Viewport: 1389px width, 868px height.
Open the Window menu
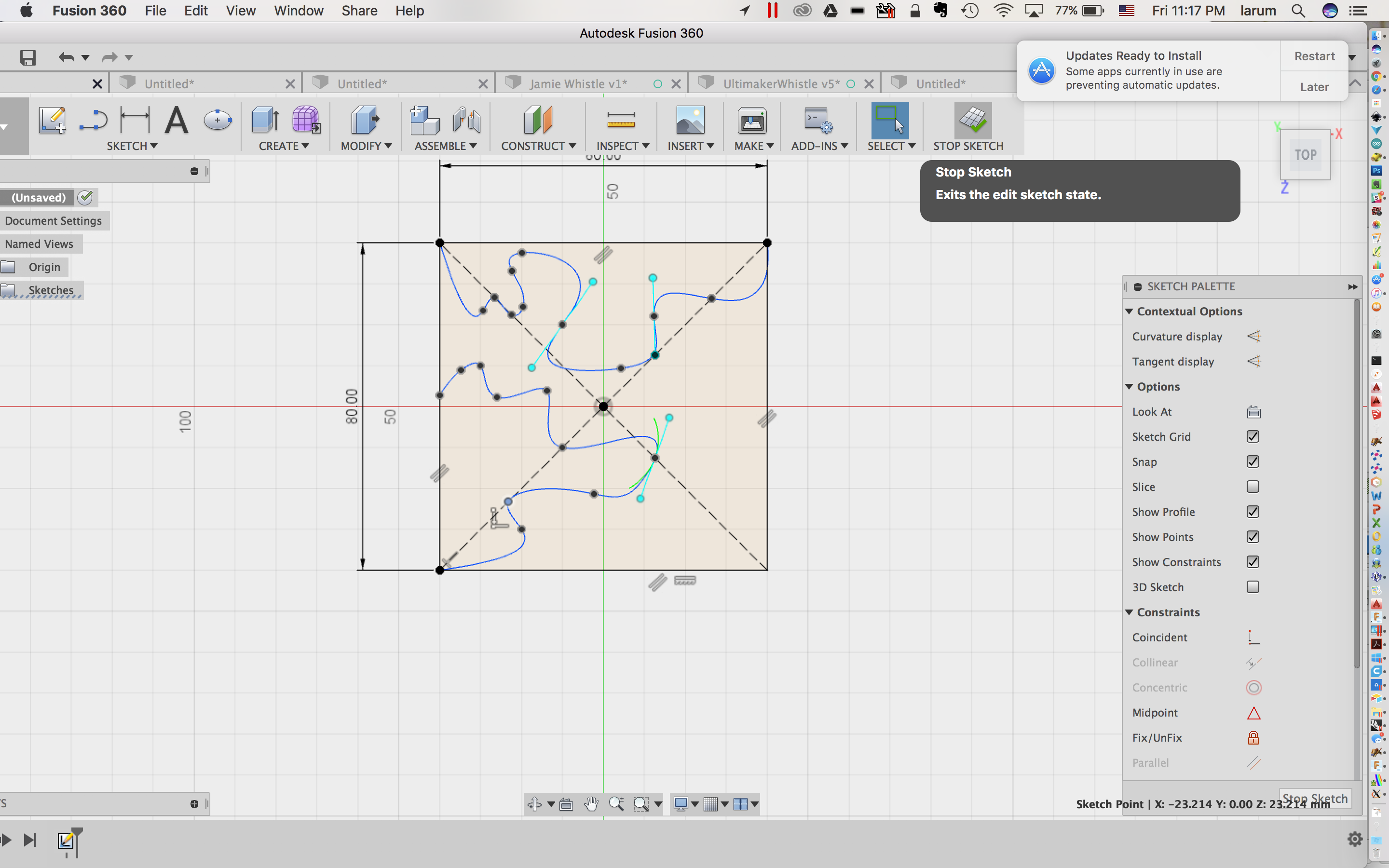point(299,11)
